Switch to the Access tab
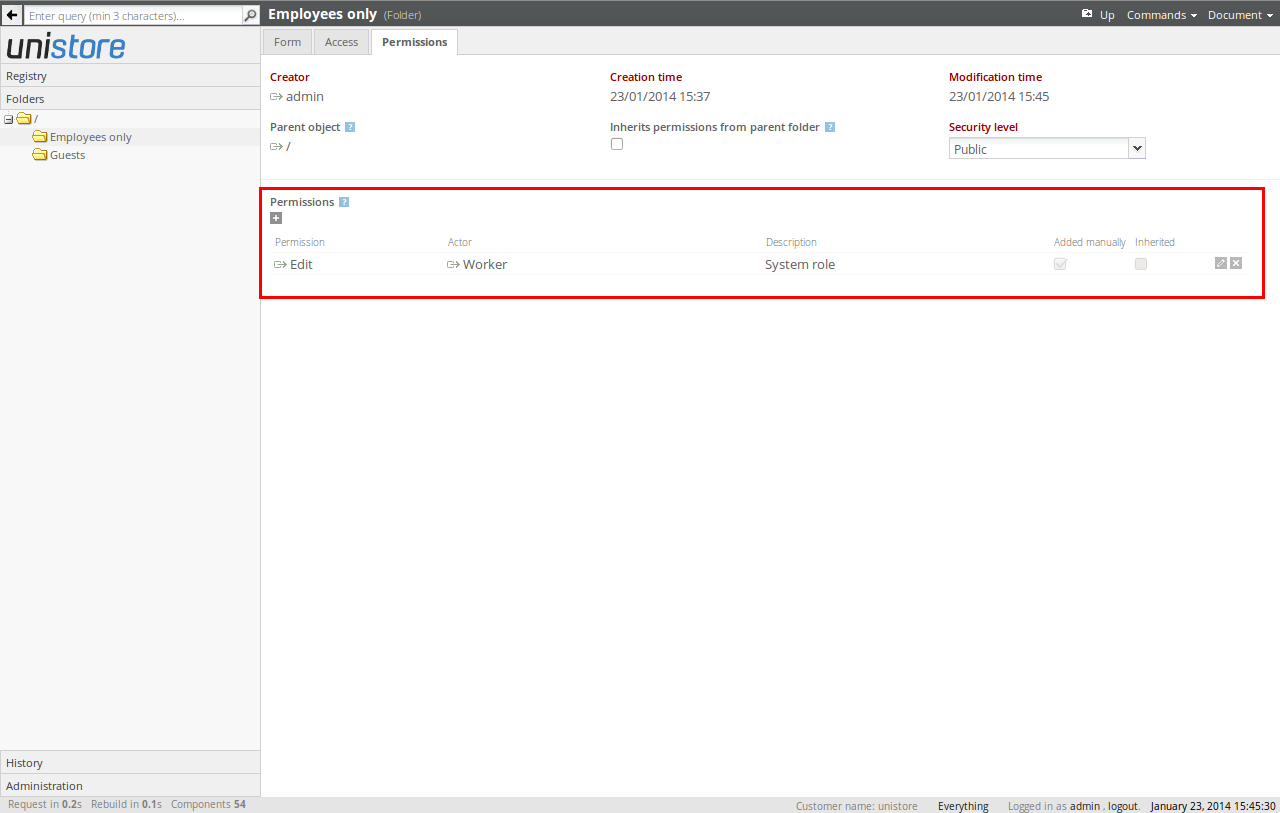Image resolution: width=1280 pixels, height=813 pixels. 341,42
